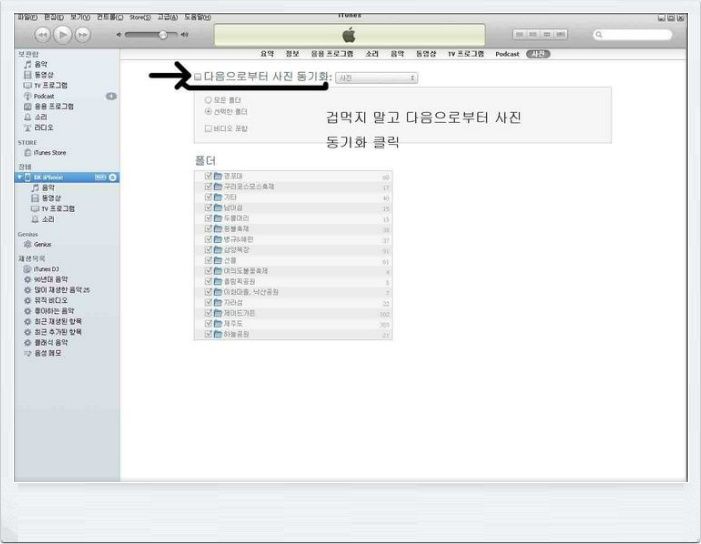Click the volume slider knob
Viewport: 701px width, 544px height.
[x=163, y=34]
